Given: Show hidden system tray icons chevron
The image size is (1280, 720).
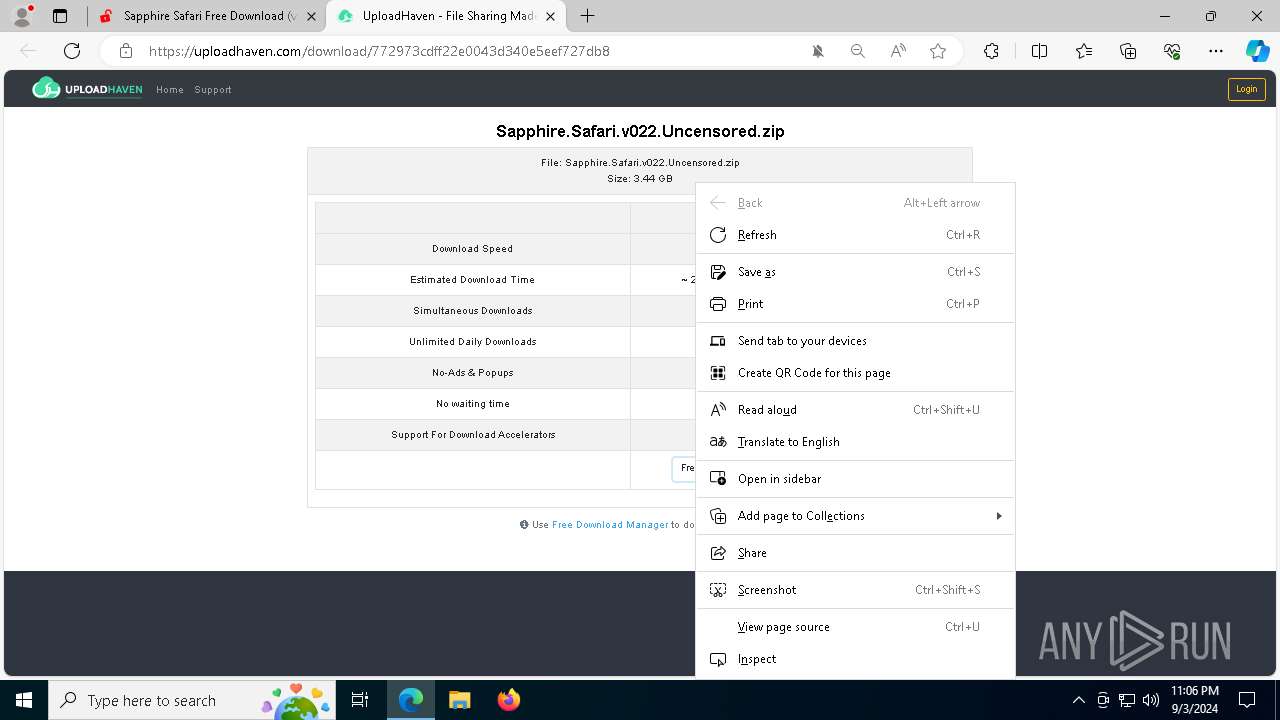Looking at the screenshot, I should tap(1078, 700).
